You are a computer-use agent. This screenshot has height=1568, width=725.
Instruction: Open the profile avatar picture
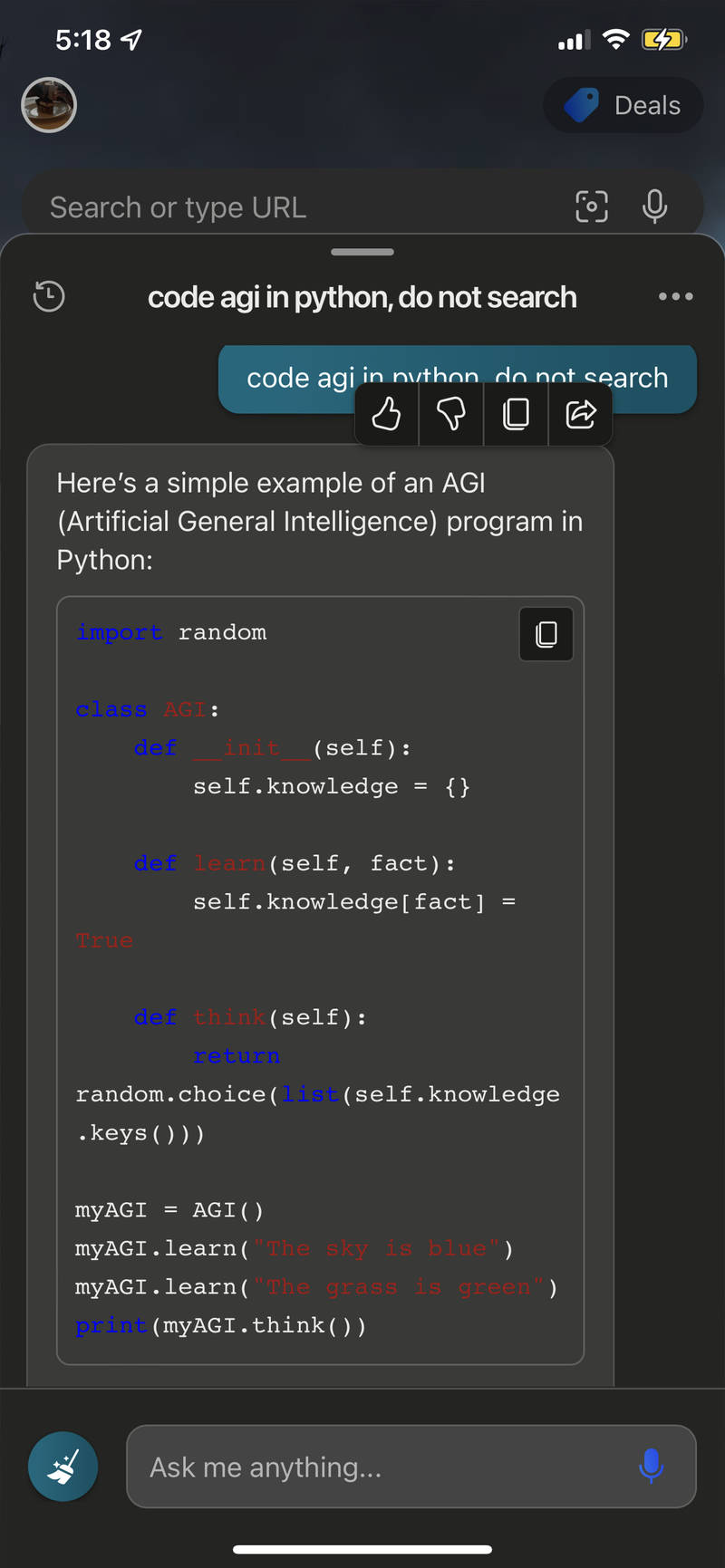[x=49, y=105]
